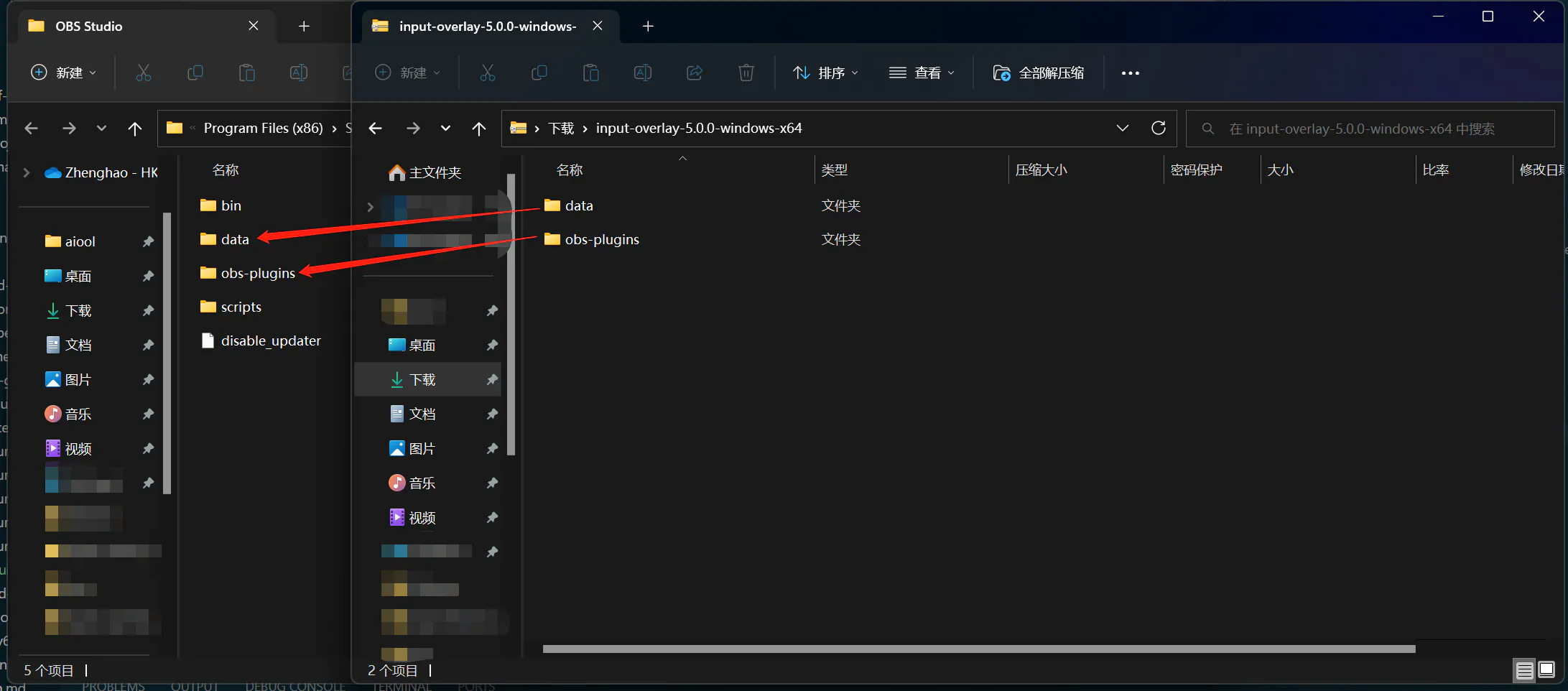Select data folder in OBS Studio window
This screenshot has height=691, width=1568.
[x=225, y=239]
